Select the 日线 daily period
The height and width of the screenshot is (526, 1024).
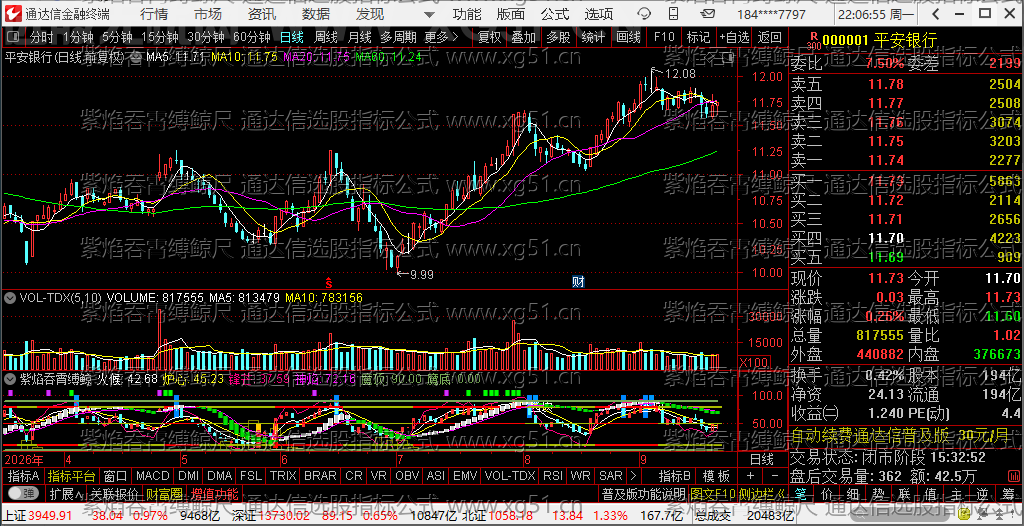pos(292,37)
